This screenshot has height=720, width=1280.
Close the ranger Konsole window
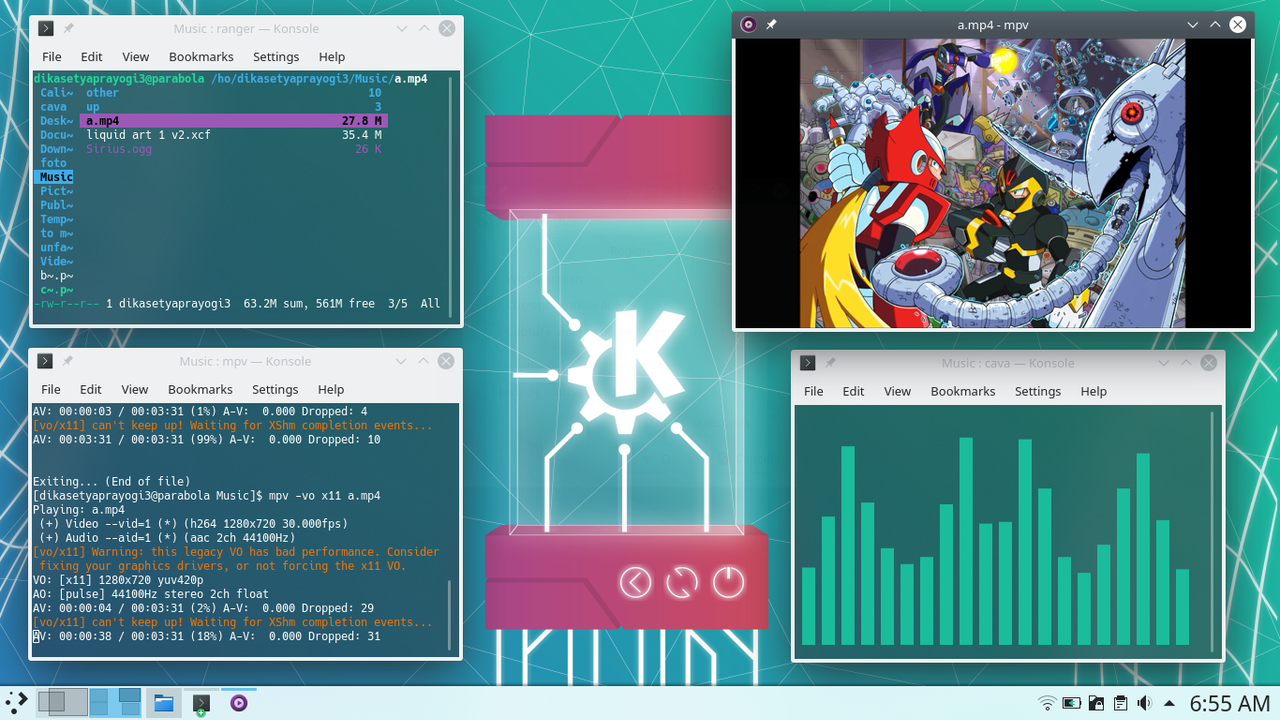click(447, 29)
